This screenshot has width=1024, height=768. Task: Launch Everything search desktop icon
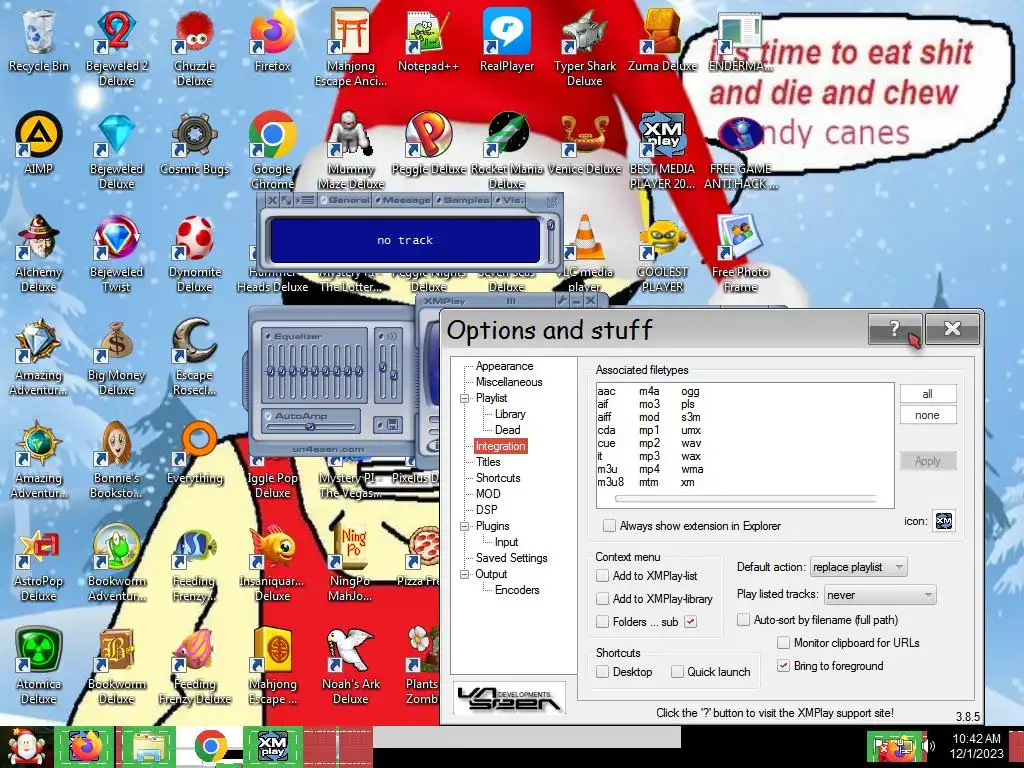pos(194,453)
